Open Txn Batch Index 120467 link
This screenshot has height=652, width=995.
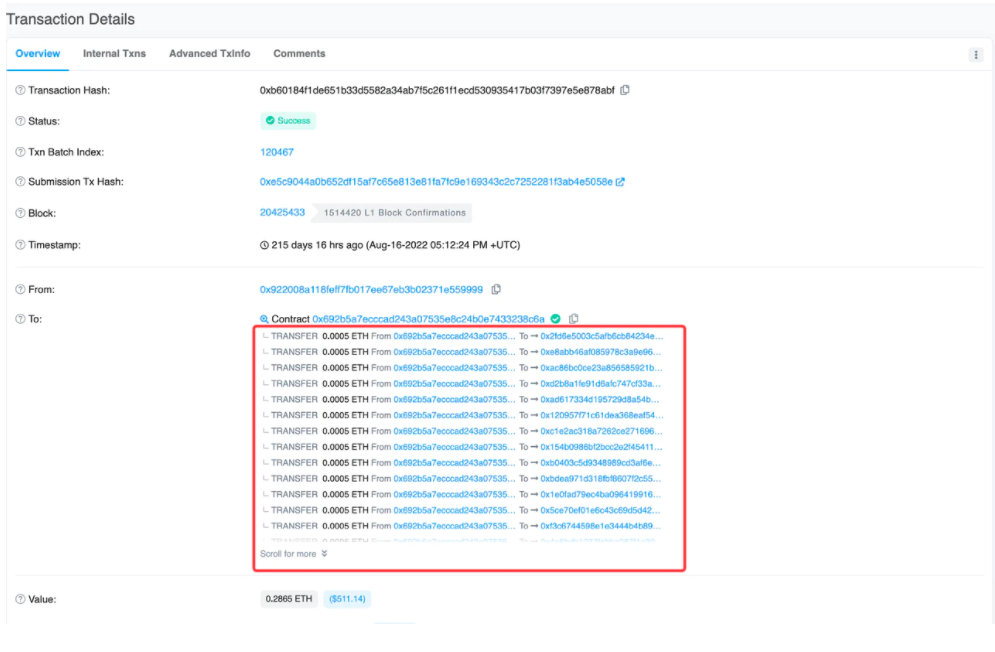coord(276,152)
